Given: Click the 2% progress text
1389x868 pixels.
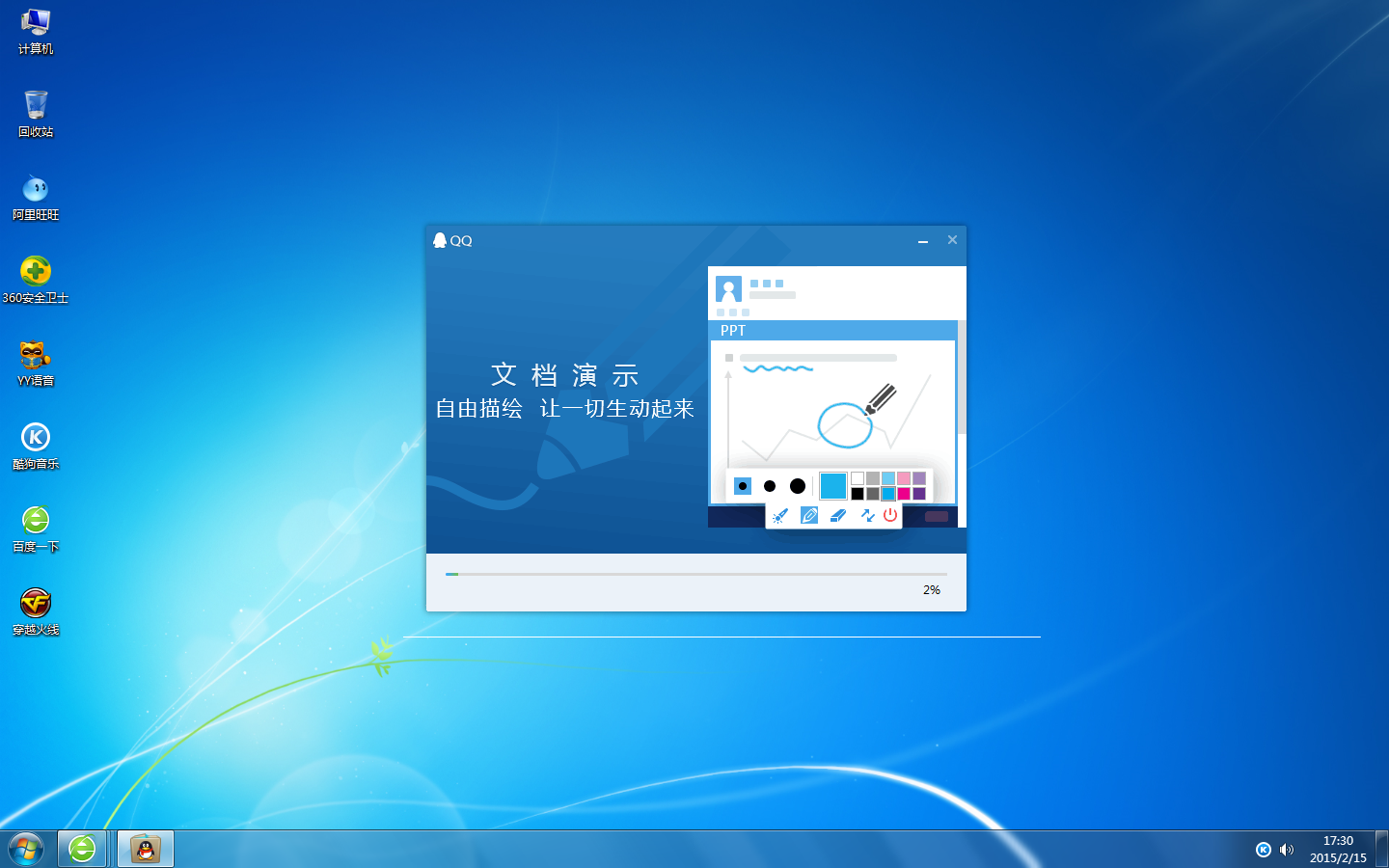Looking at the screenshot, I should click(x=932, y=589).
